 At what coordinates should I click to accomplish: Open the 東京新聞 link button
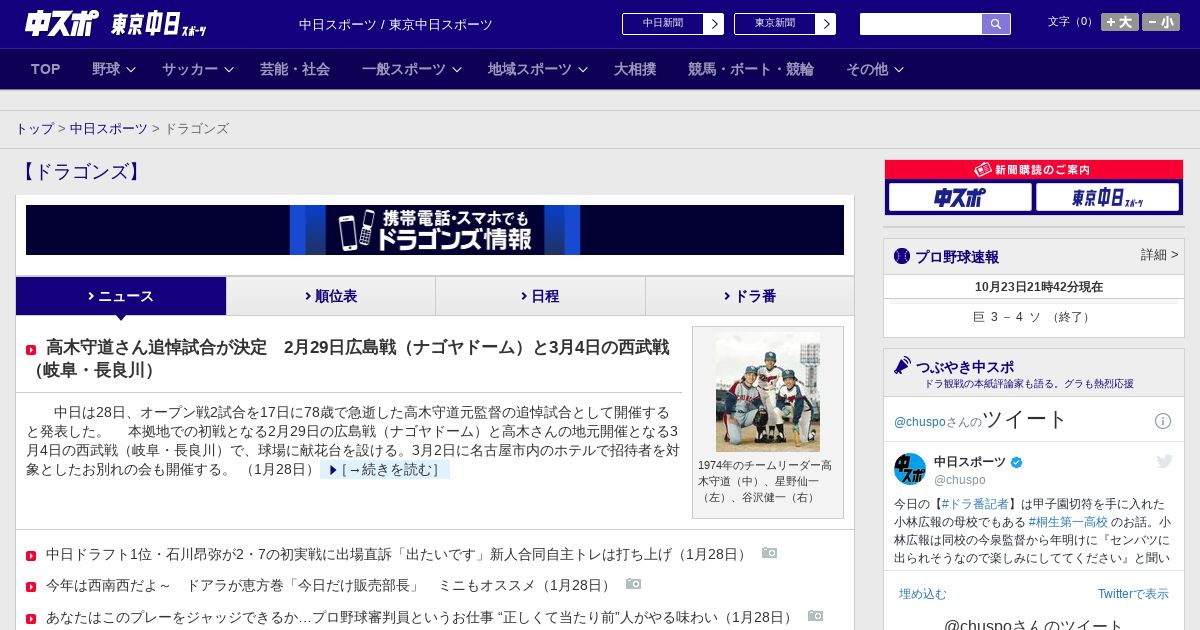pos(784,24)
